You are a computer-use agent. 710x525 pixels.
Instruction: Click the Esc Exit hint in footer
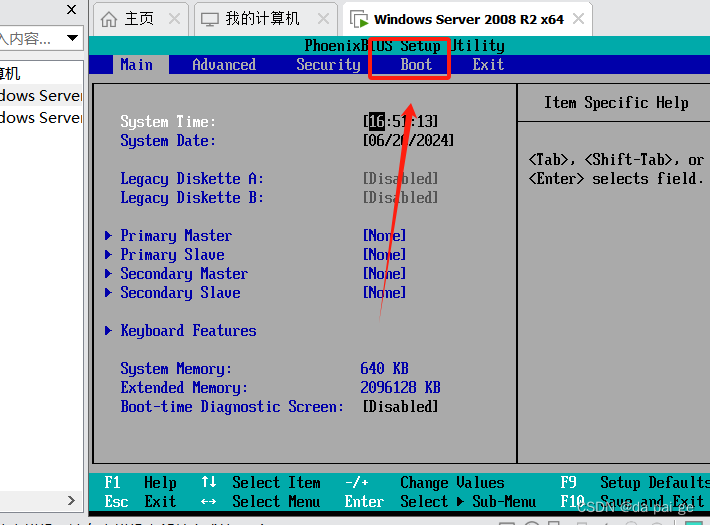click(x=140, y=501)
